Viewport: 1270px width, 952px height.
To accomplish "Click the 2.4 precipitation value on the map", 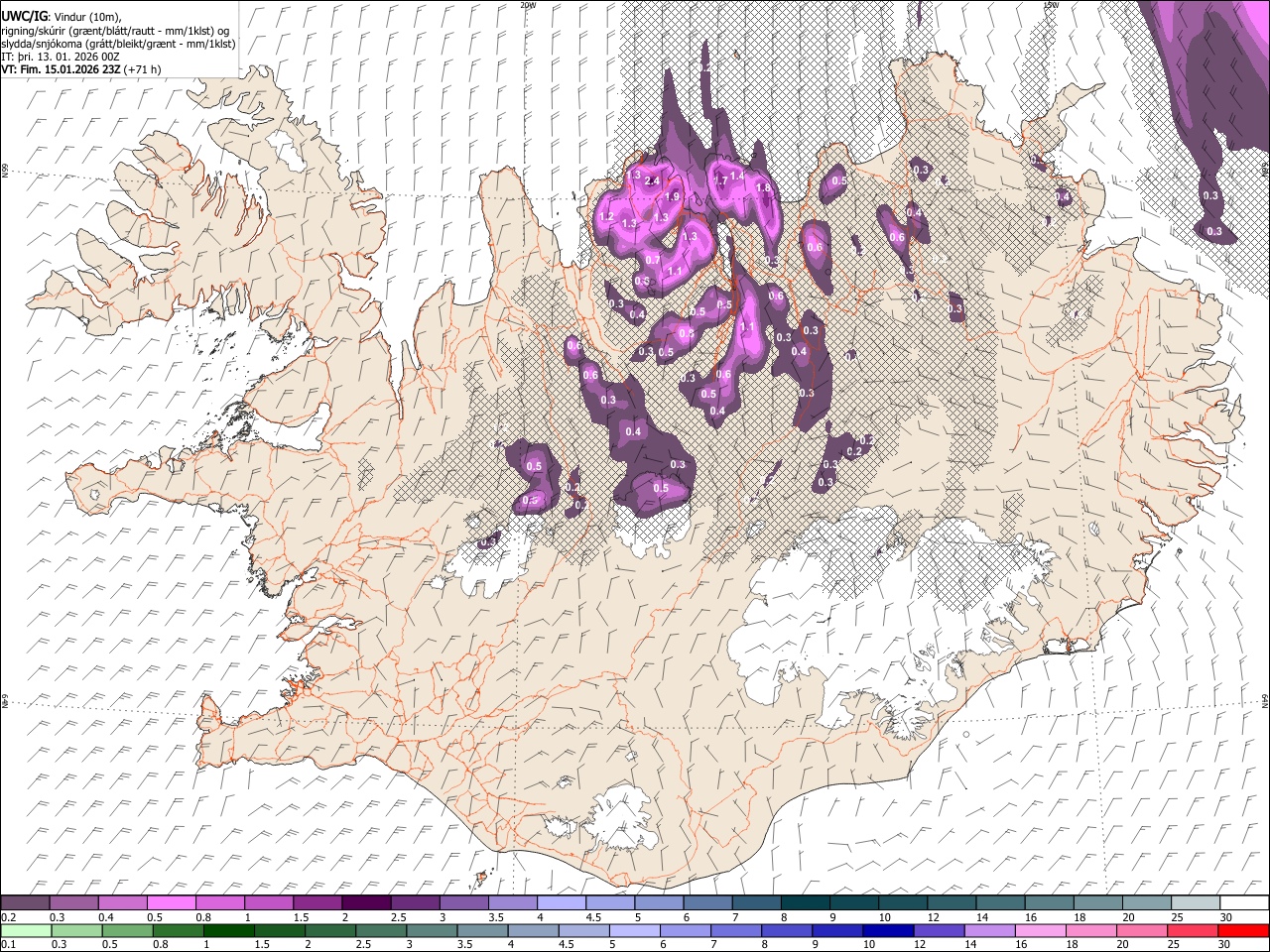I will pyautogui.click(x=653, y=181).
